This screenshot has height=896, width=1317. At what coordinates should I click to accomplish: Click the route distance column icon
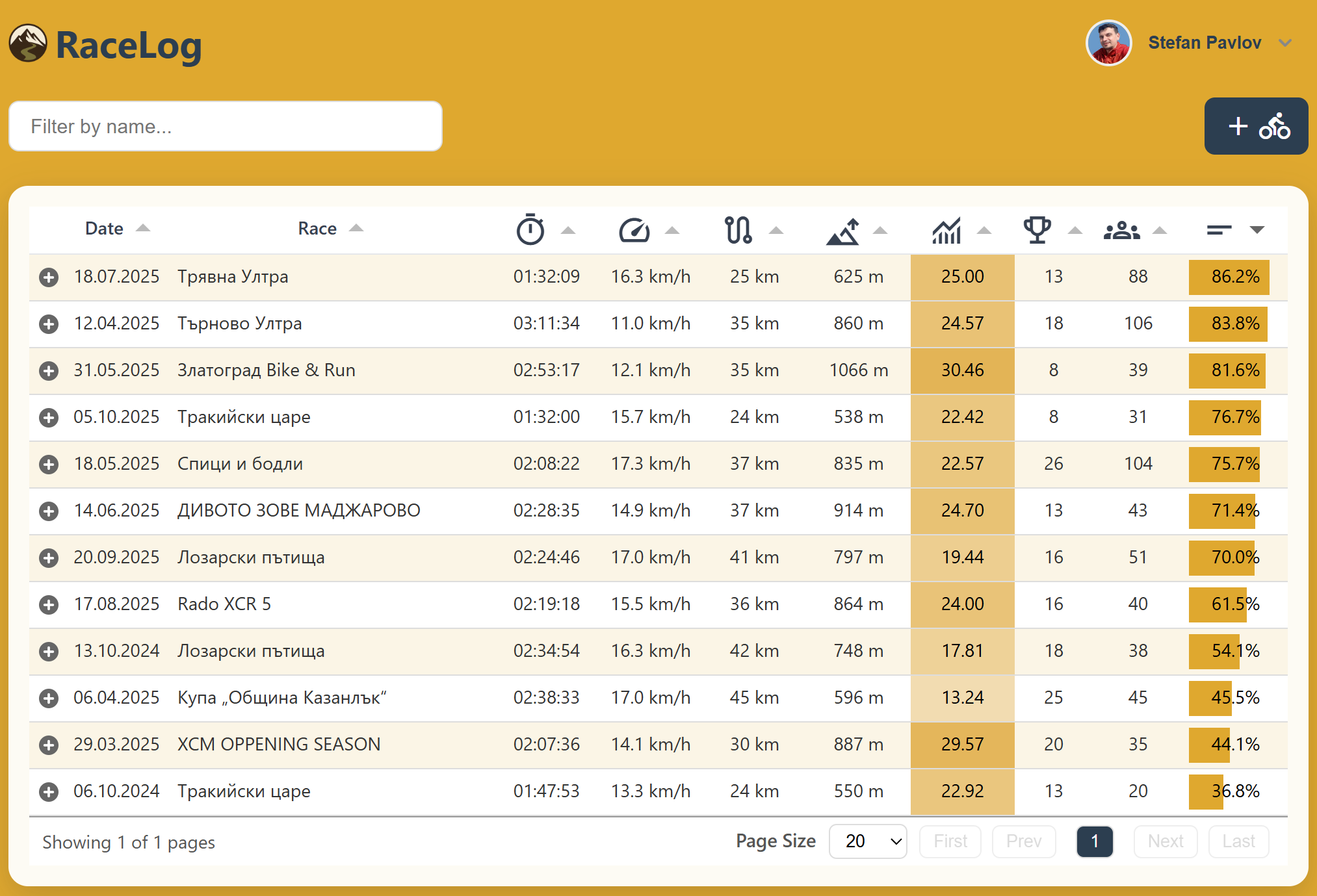click(x=738, y=229)
